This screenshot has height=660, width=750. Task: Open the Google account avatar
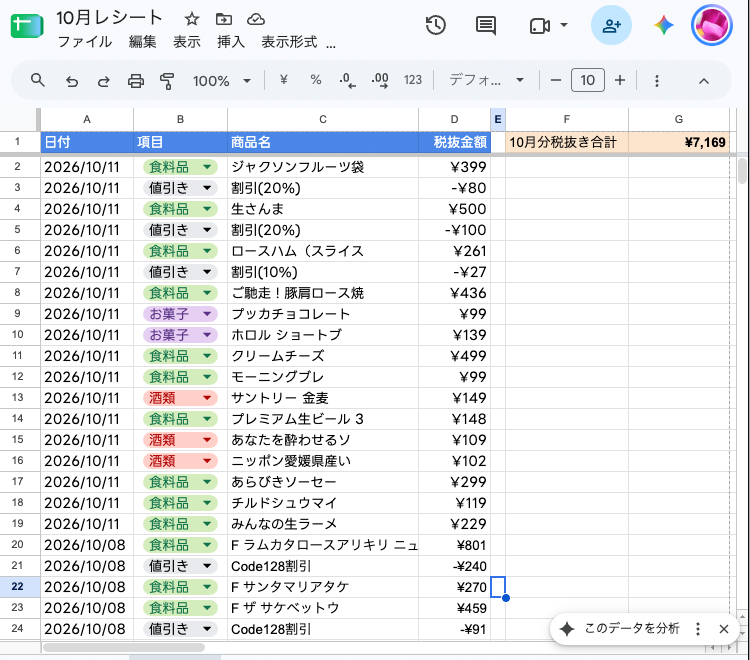(x=712, y=25)
